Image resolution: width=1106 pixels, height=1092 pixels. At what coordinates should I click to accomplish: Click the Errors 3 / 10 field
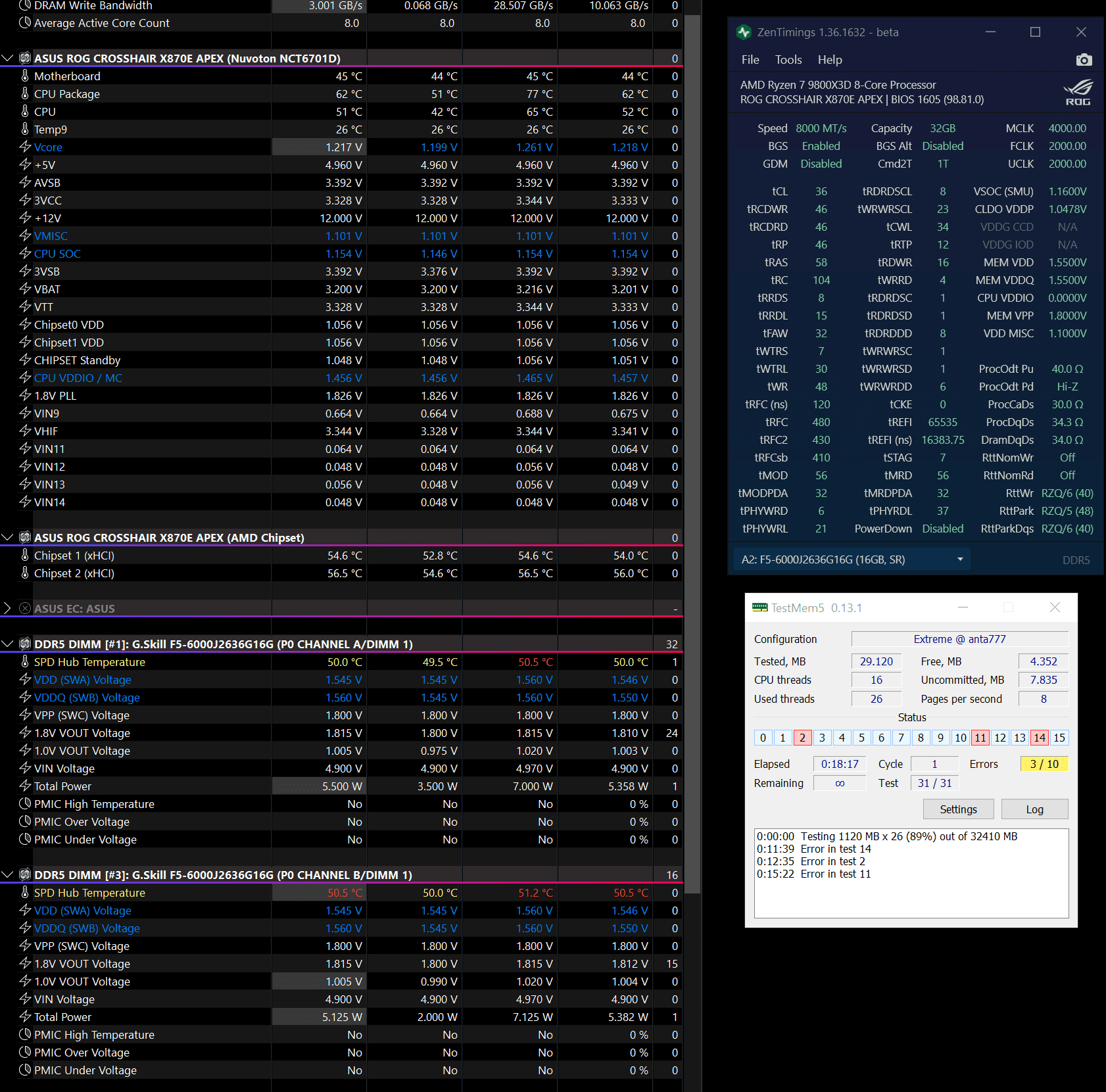[x=1044, y=764]
